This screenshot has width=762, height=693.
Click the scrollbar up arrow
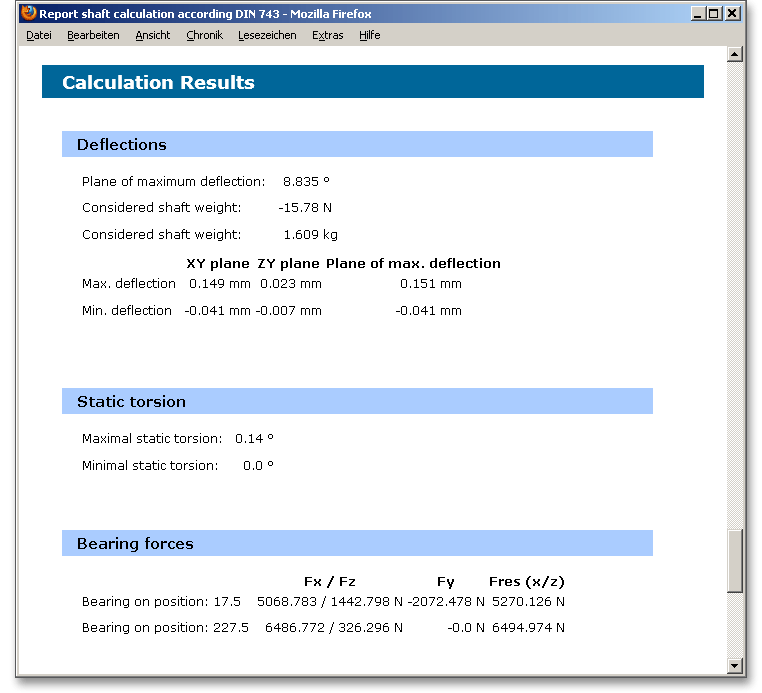click(x=735, y=54)
